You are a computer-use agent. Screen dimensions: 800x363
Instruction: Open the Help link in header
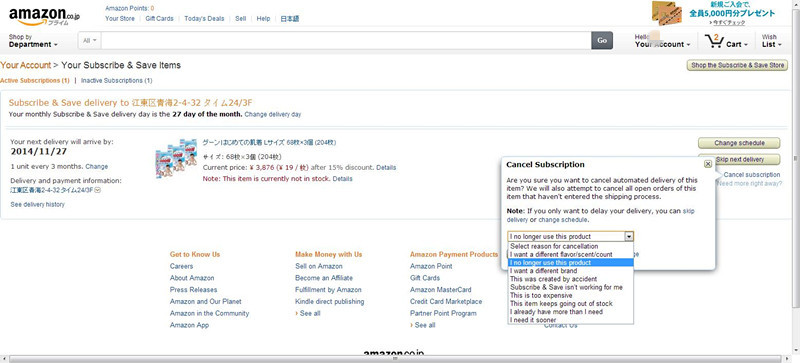coord(263,18)
